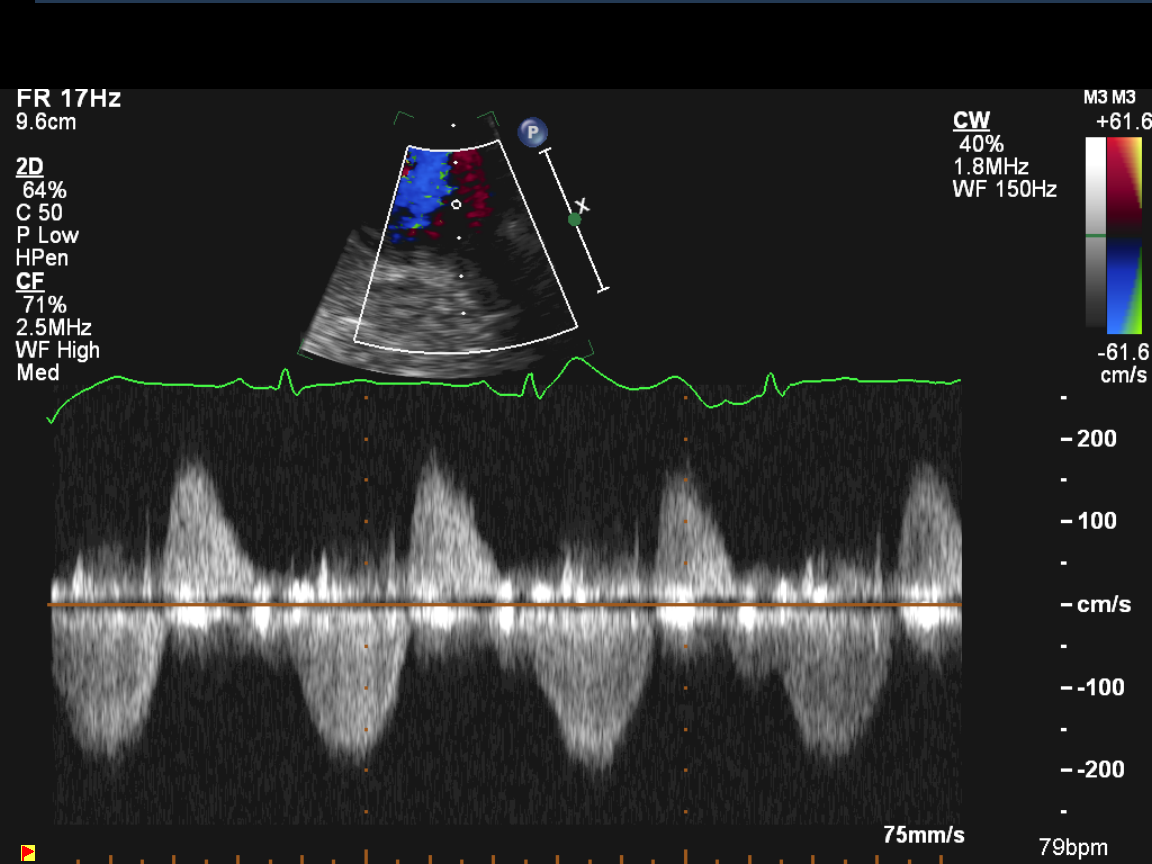The image size is (1152, 864).
Task: Click the green dot on the depth line
Action: pyautogui.click(x=574, y=219)
